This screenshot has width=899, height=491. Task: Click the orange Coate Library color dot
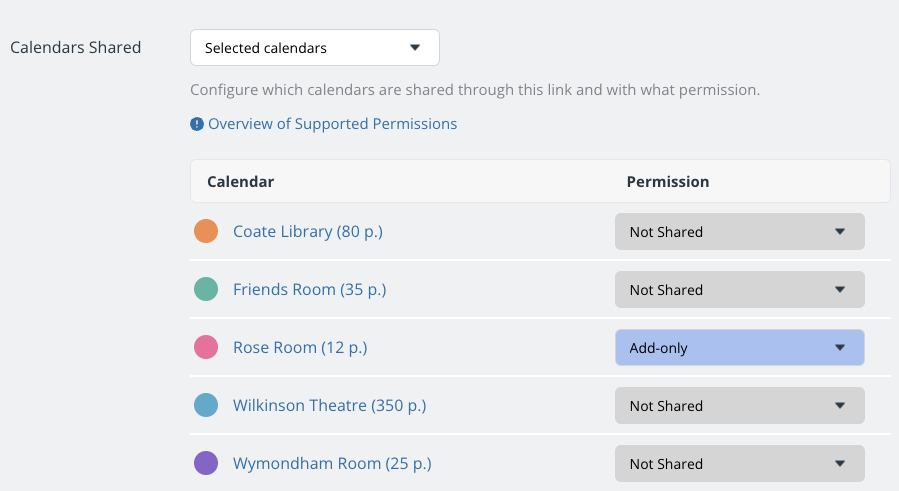[206, 231]
